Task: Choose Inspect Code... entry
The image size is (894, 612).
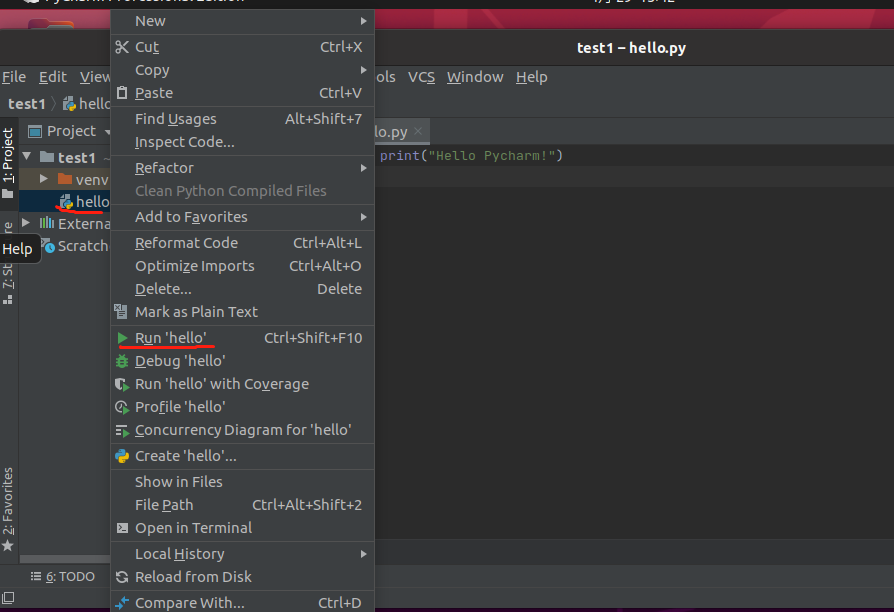Action: pyautogui.click(x=242, y=142)
